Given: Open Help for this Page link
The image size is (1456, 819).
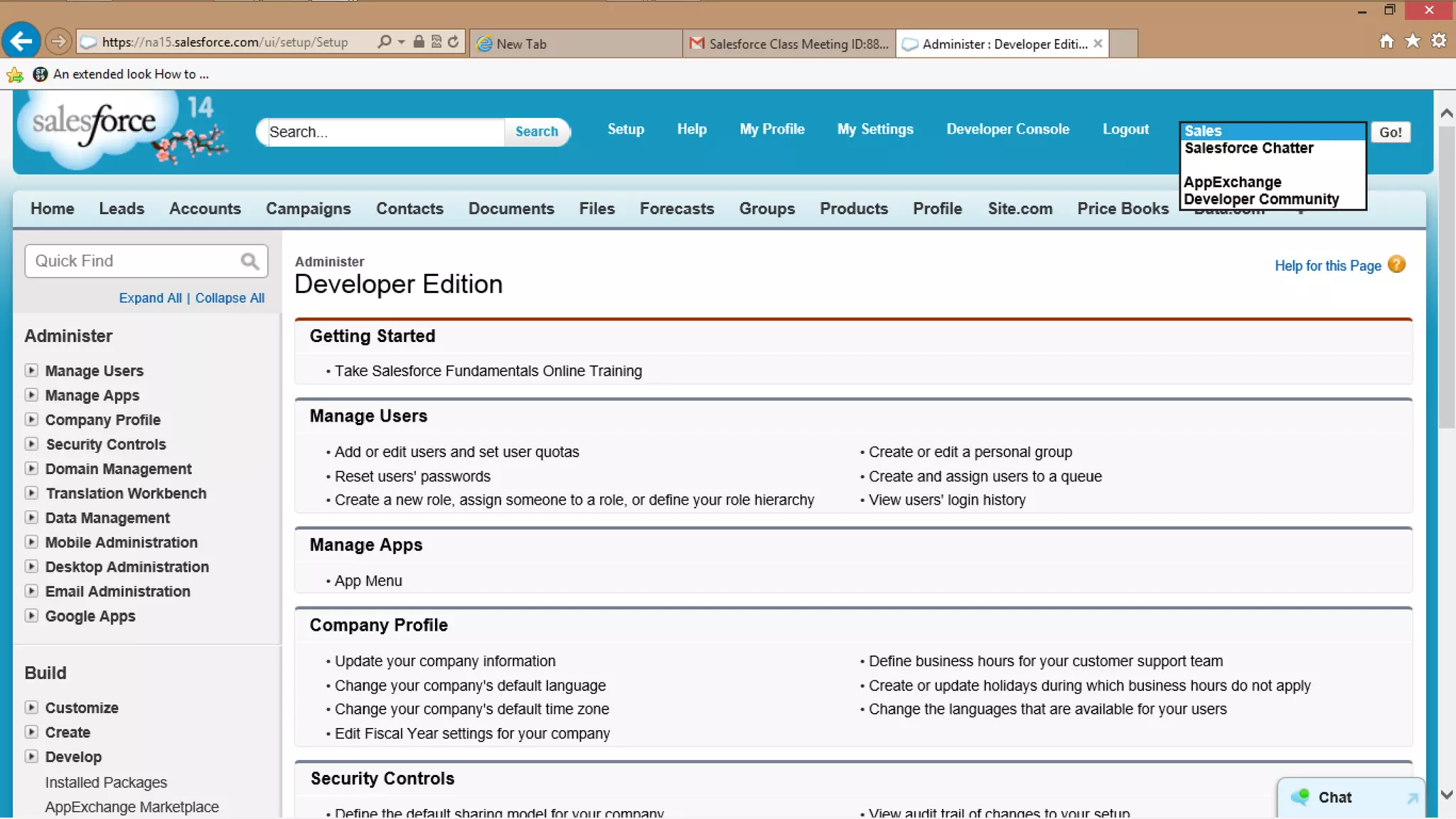Looking at the screenshot, I should pyautogui.click(x=1327, y=266).
